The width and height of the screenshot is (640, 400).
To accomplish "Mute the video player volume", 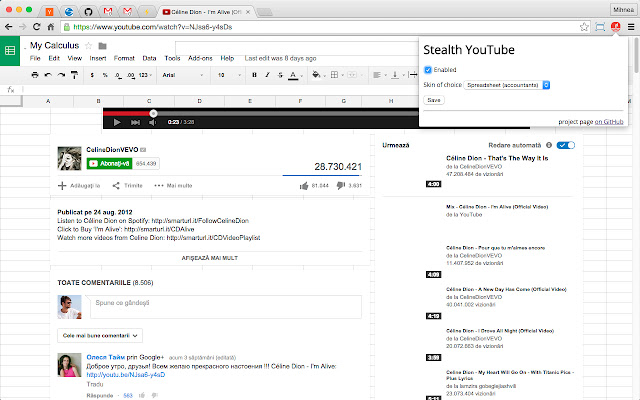I will click(153, 122).
